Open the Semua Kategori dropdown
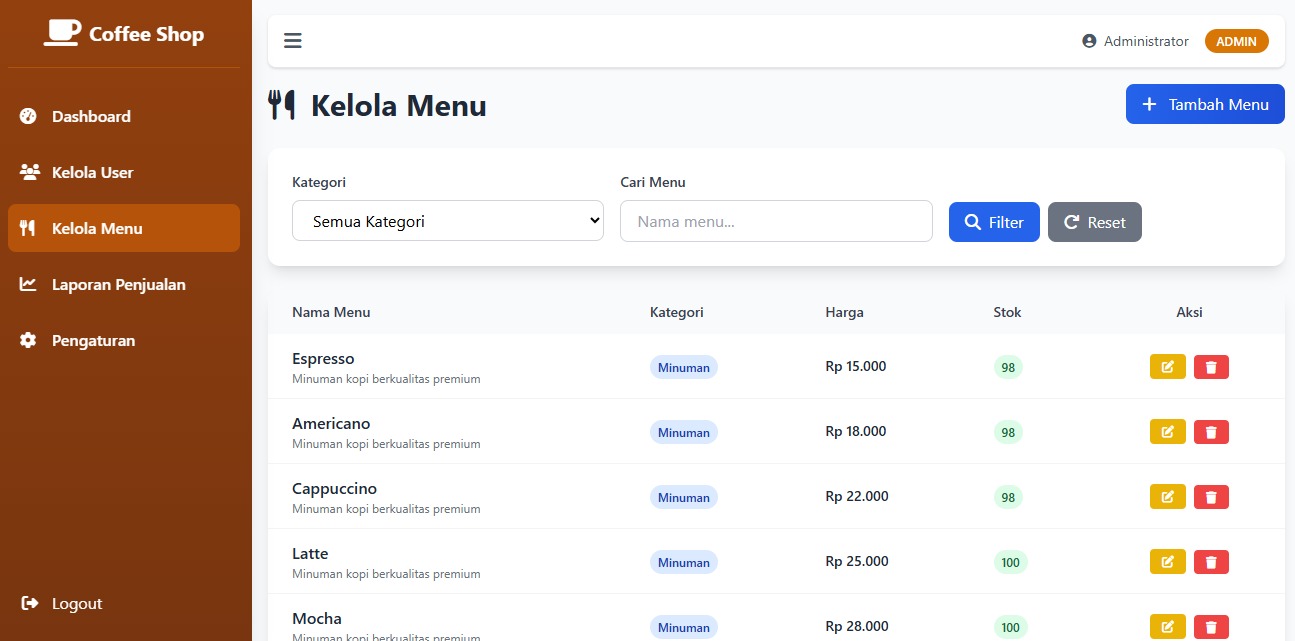 pyautogui.click(x=447, y=221)
